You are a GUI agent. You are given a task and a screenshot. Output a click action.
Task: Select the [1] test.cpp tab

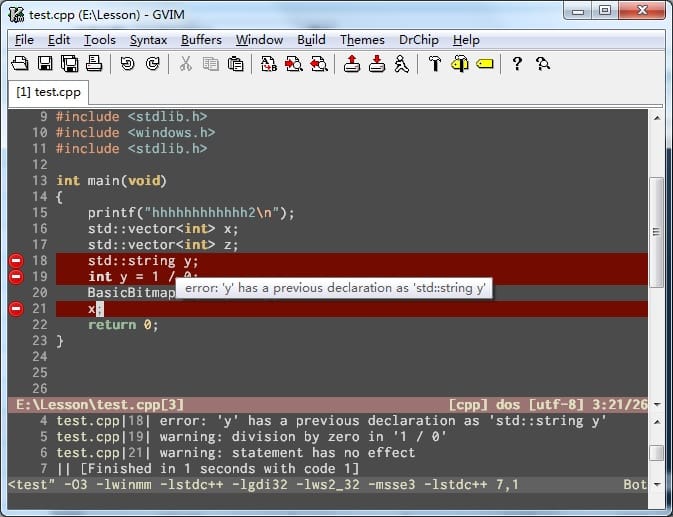click(48, 92)
